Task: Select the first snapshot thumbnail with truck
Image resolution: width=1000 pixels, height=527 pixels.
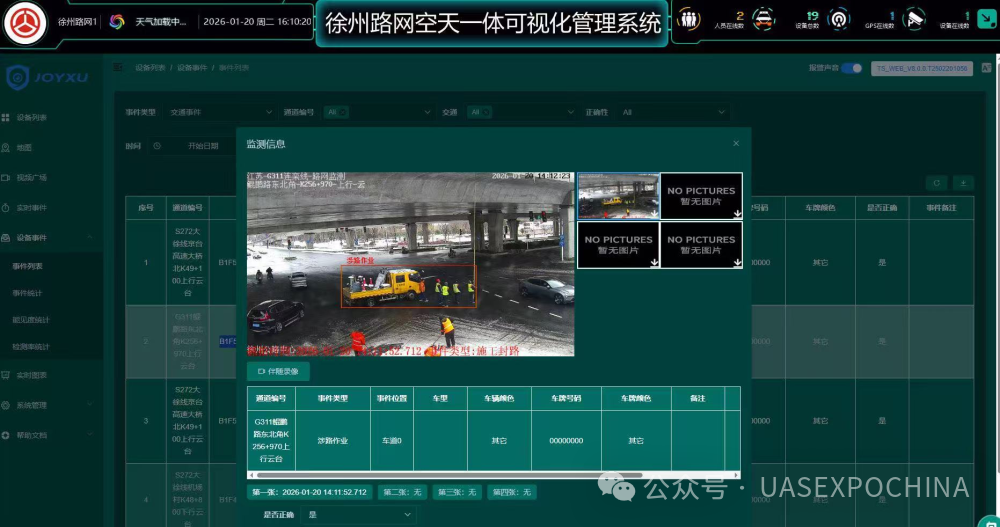Action: [x=618, y=195]
